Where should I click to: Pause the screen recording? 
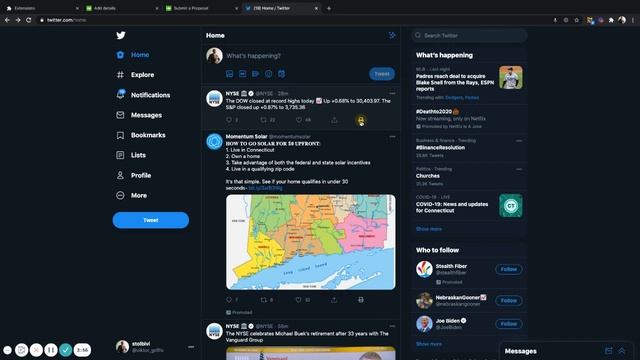(51, 350)
